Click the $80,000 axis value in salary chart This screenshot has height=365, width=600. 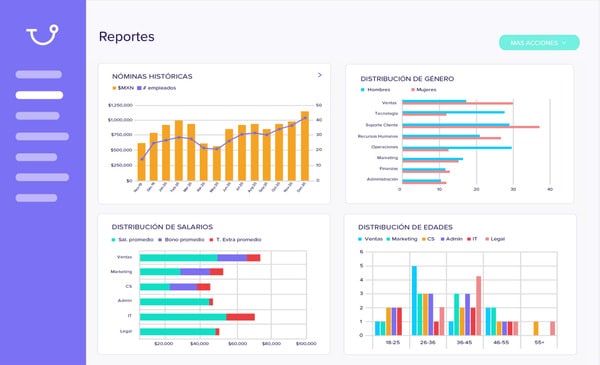pyautogui.click(x=271, y=344)
